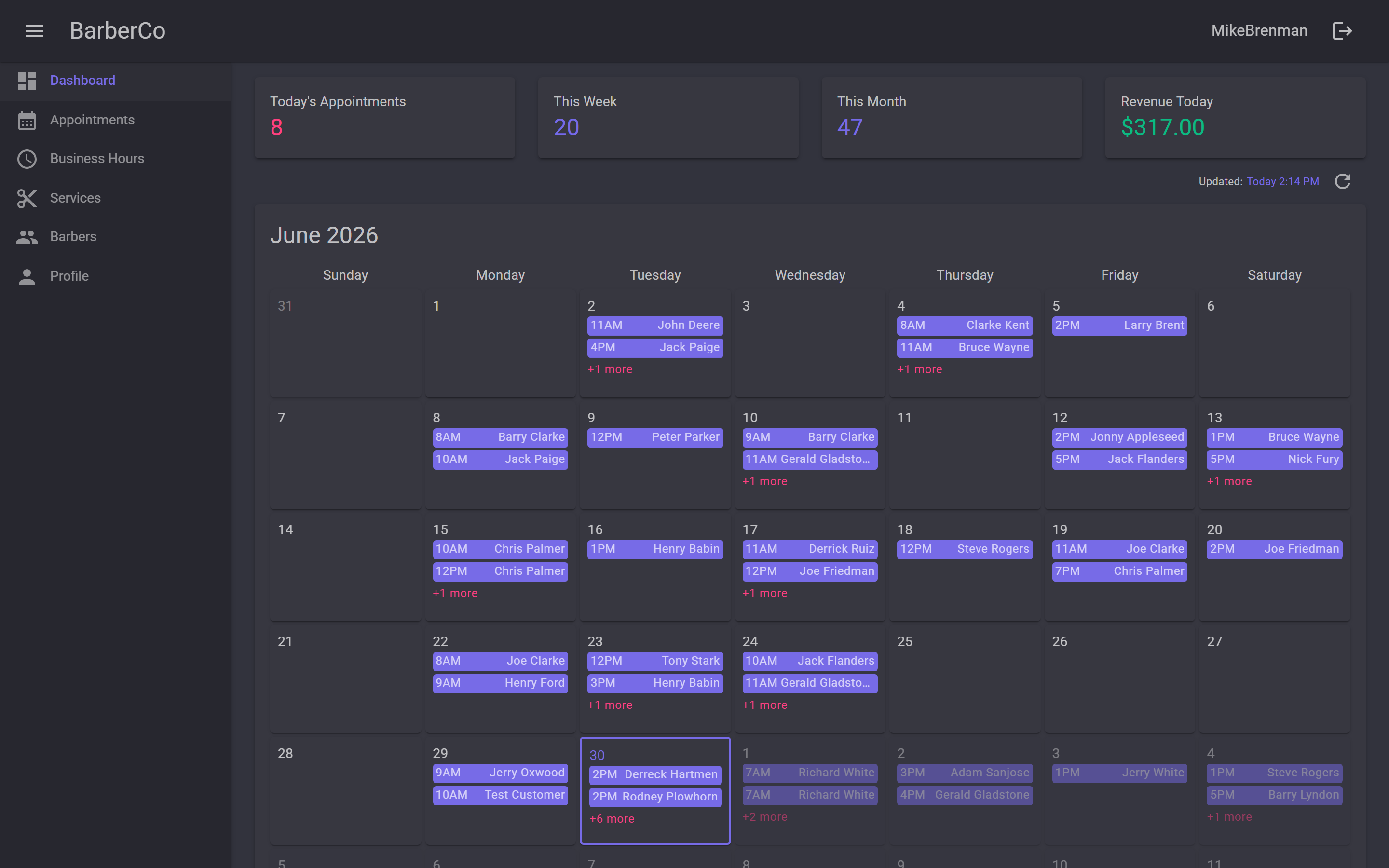The height and width of the screenshot is (868, 1389).
Task: Open Barry Lyndon 5PM appointment
Action: 1274,795
